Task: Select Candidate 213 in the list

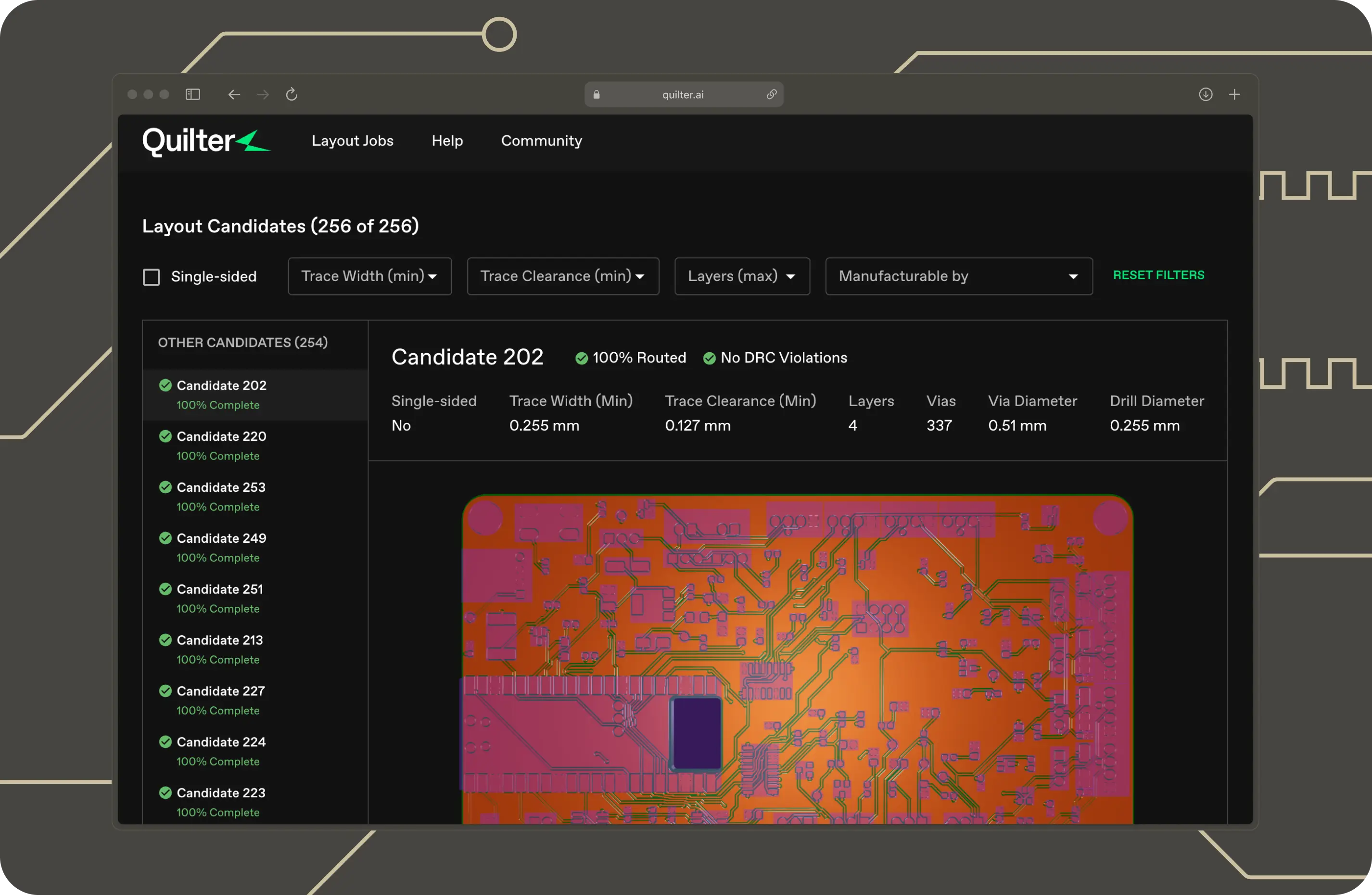Action: [x=255, y=649]
